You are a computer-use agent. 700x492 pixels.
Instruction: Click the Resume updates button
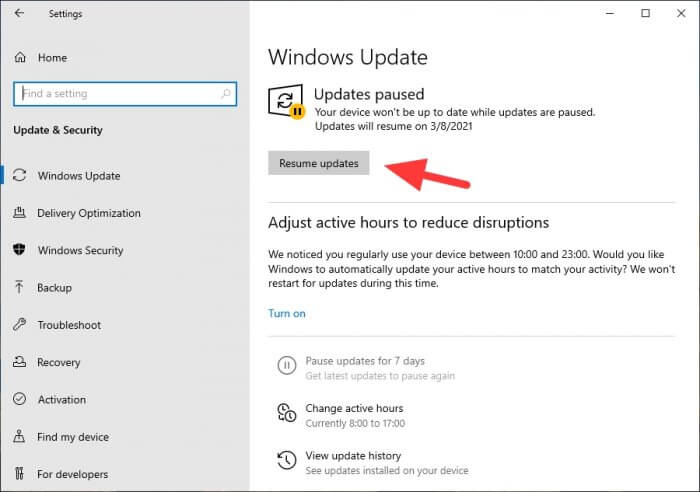pyautogui.click(x=319, y=163)
